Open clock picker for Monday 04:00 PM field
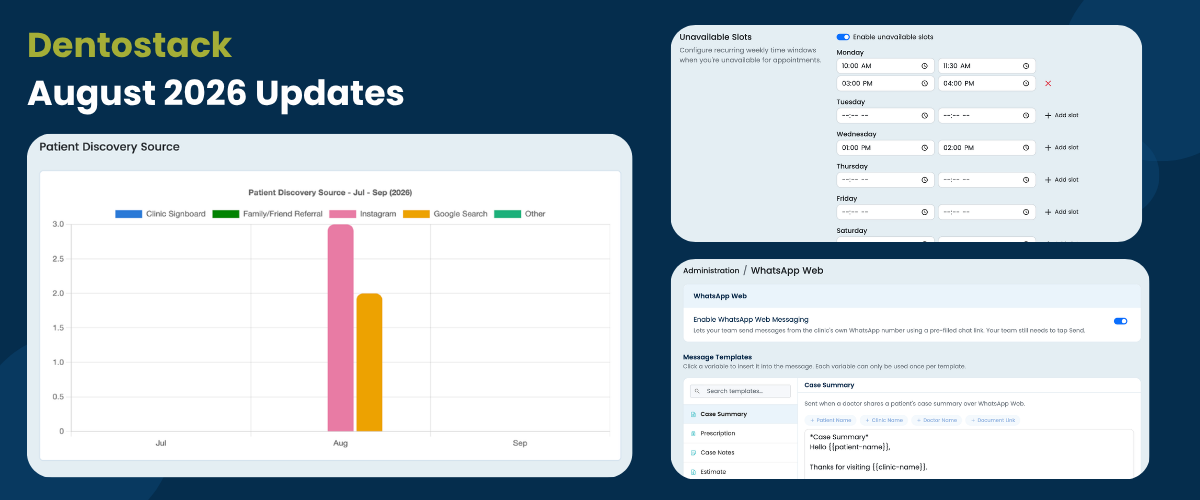Screen dimensions: 1200x500 tap(1026, 83)
